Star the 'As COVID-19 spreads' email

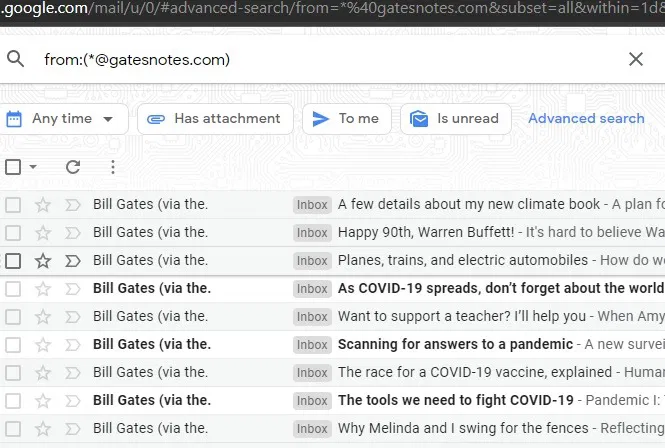tap(43, 289)
